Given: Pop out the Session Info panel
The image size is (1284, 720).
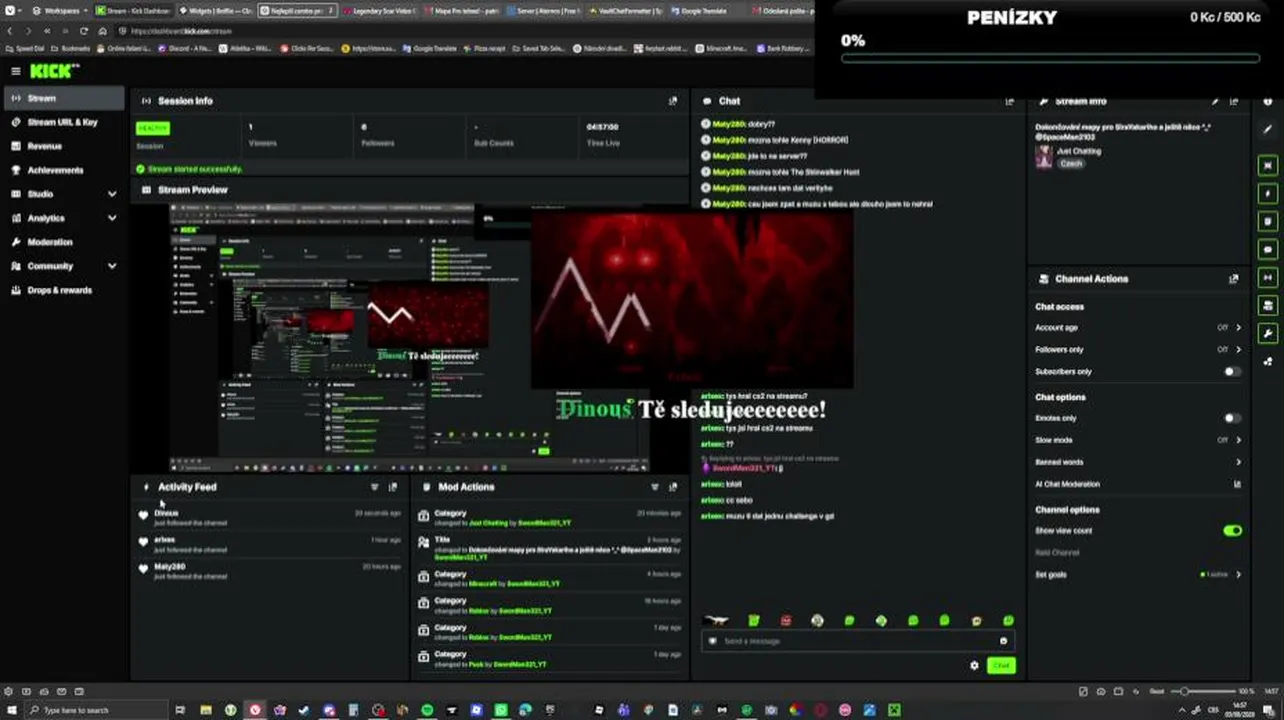Looking at the screenshot, I should [673, 101].
